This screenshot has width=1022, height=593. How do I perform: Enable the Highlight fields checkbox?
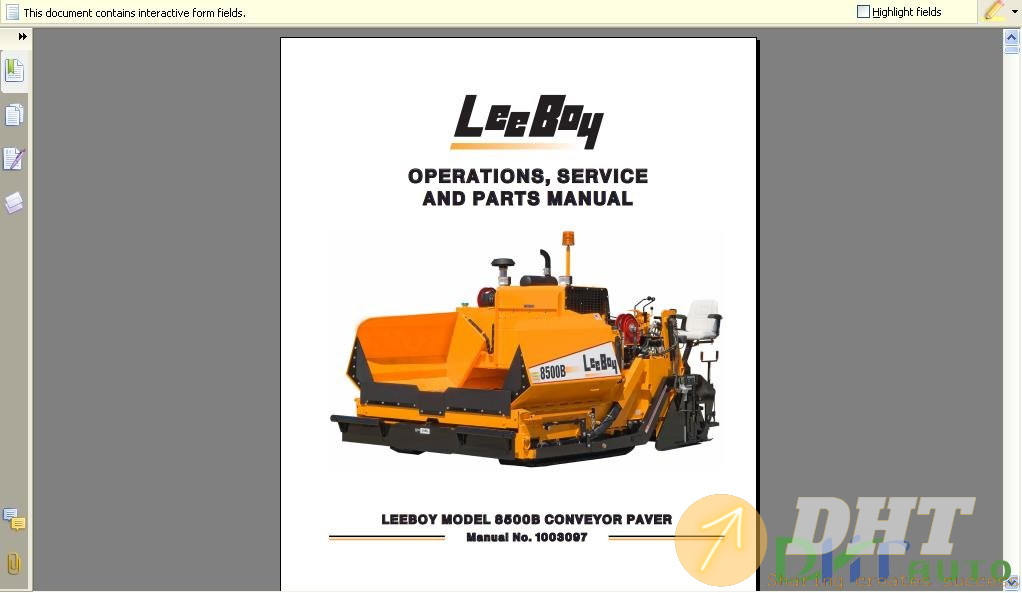(x=863, y=12)
